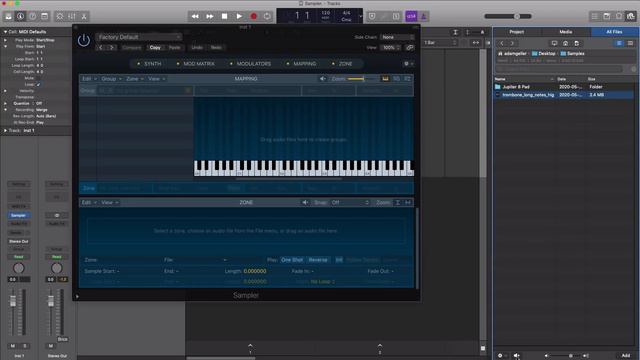Open the Editors scissors button
This screenshot has height=360, width=640.
click(x=84, y=16)
